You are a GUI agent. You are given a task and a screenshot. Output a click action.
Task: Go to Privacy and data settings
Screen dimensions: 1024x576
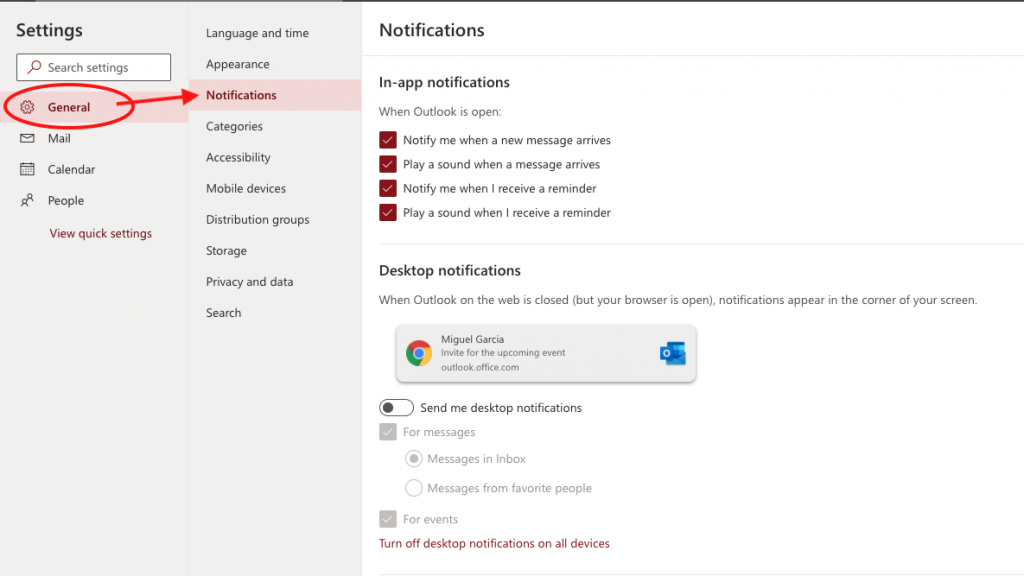[249, 282]
